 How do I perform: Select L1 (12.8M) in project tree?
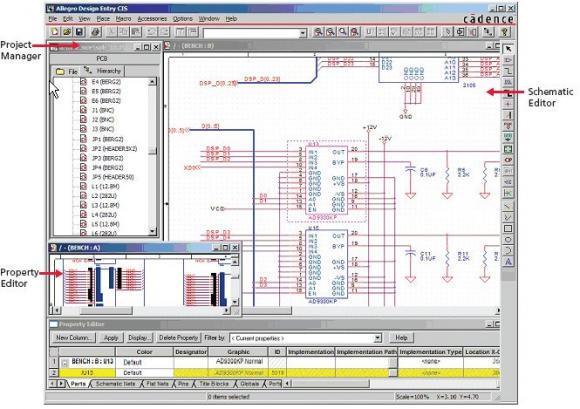[x=105, y=187]
